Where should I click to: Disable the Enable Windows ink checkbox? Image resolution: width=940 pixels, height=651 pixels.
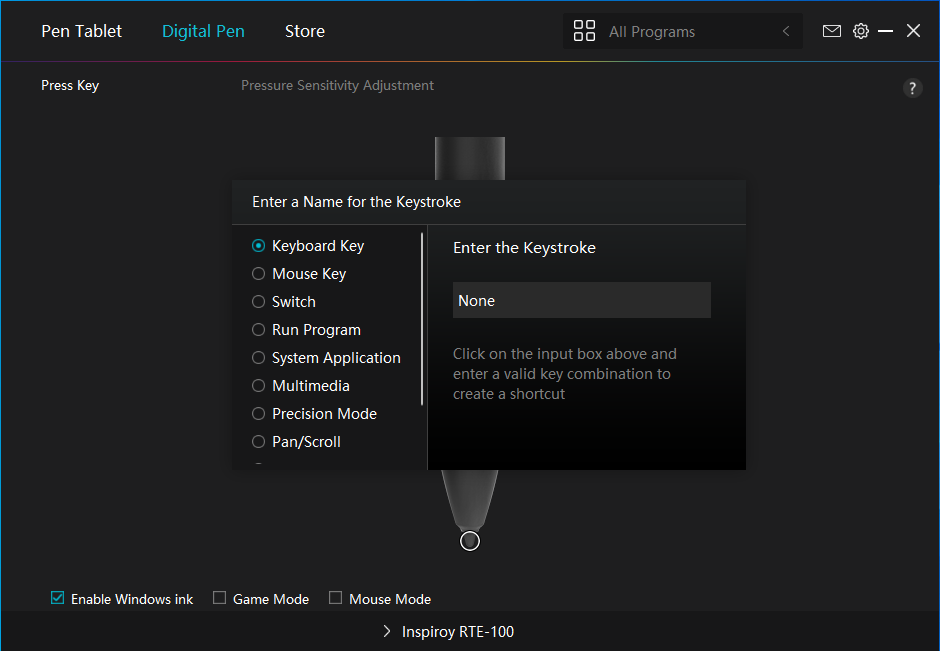(58, 599)
